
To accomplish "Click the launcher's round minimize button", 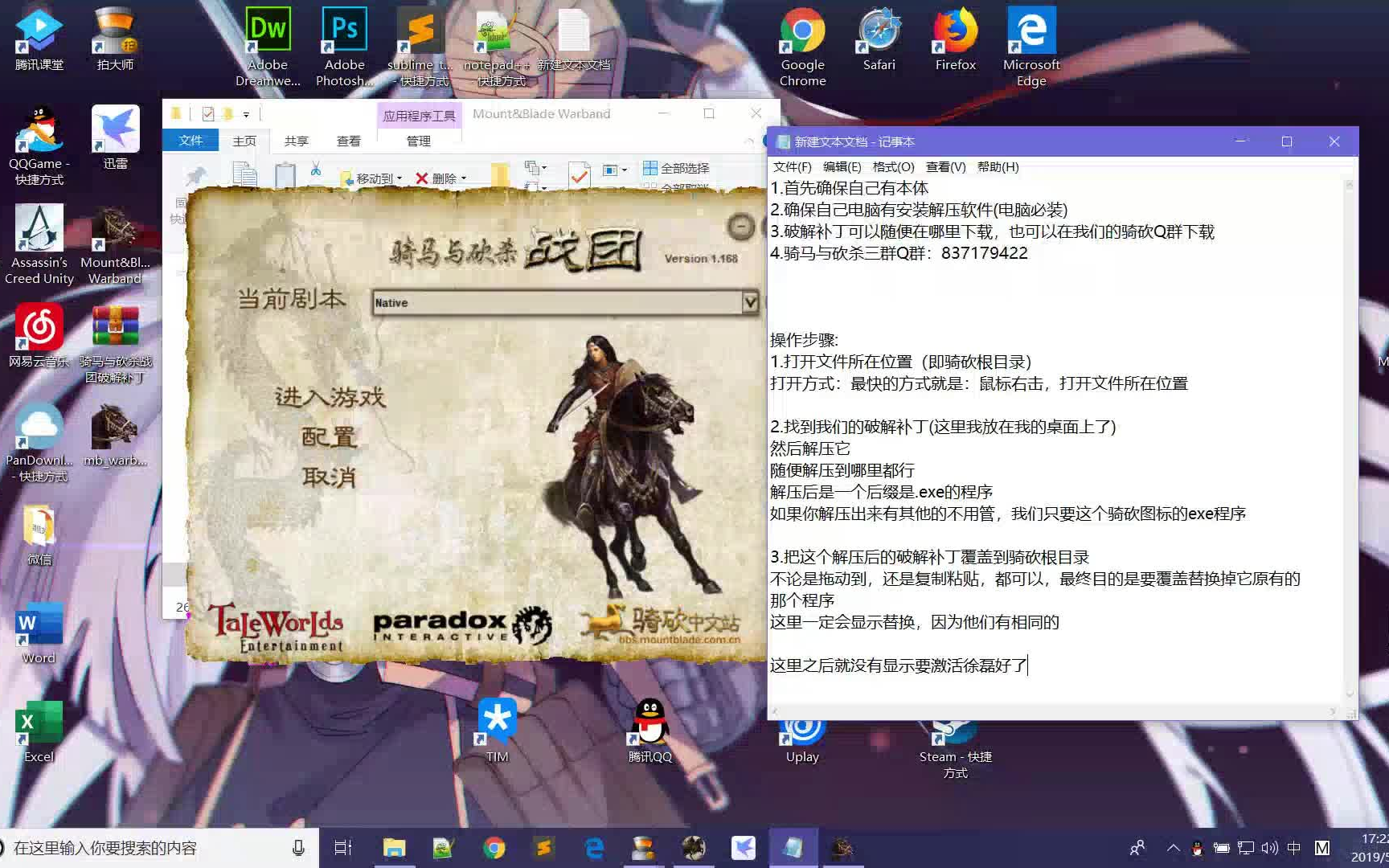I will [740, 227].
